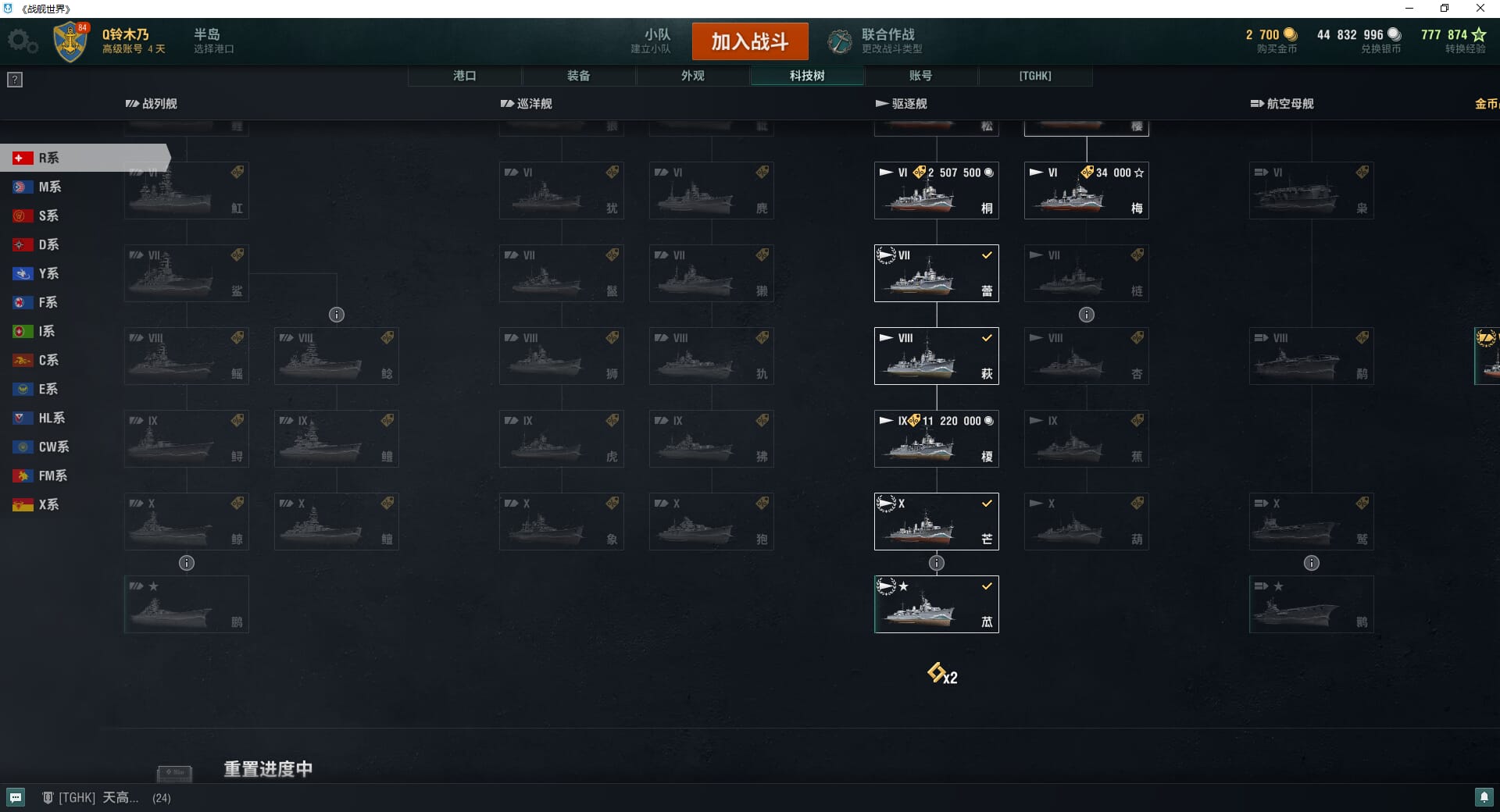The height and width of the screenshot is (812, 1500).
Task: Open the [TGHK] clan tab
Action: click(1035, 76)
